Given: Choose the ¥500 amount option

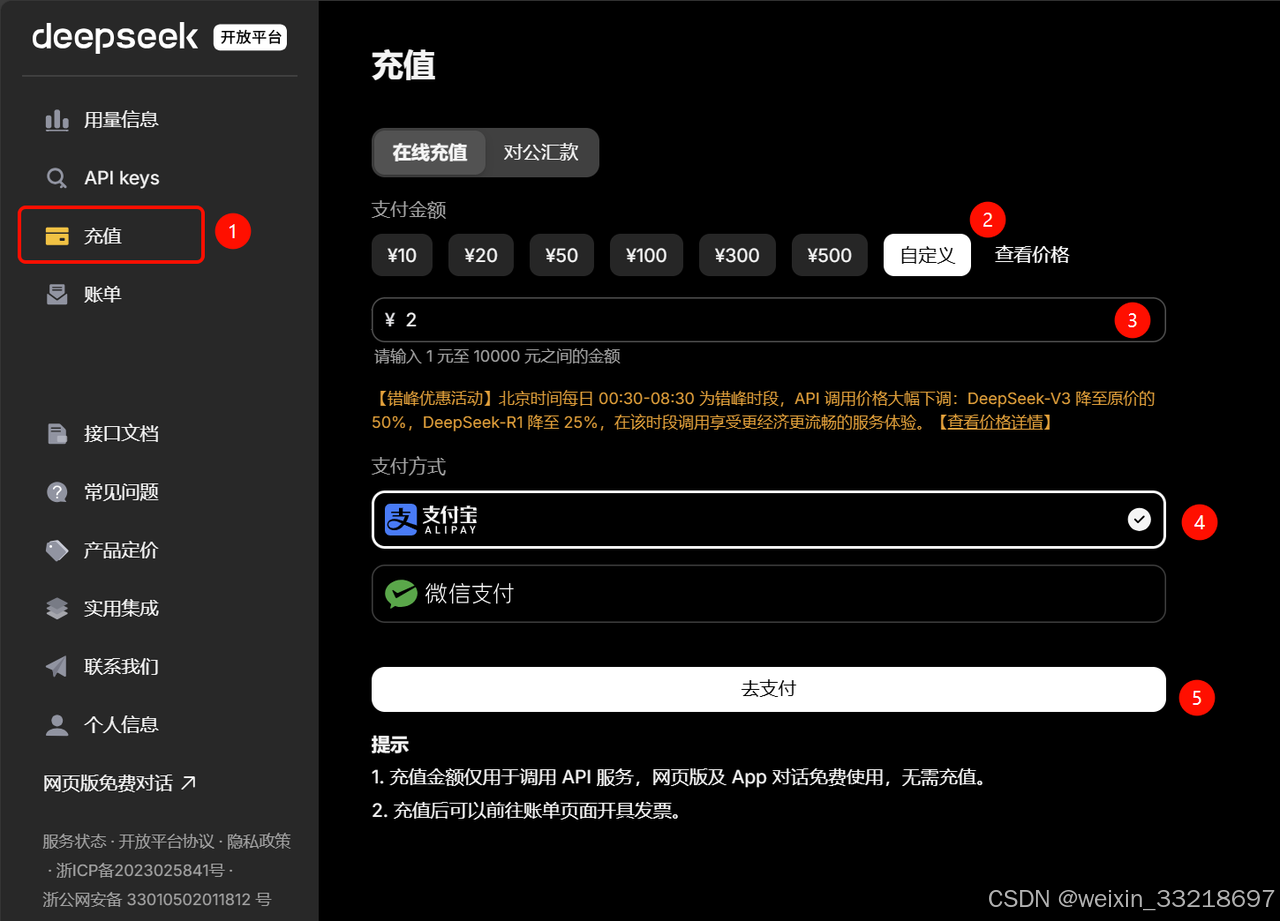Looking at the screenshot, I should (830, 255).
